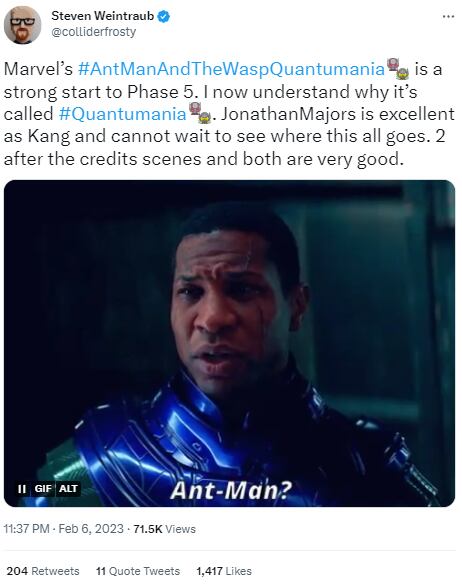This screenshot has width=462, height=584.
Task: Open the #Quantumania hashtag link
Action: [x=123, y=114]
